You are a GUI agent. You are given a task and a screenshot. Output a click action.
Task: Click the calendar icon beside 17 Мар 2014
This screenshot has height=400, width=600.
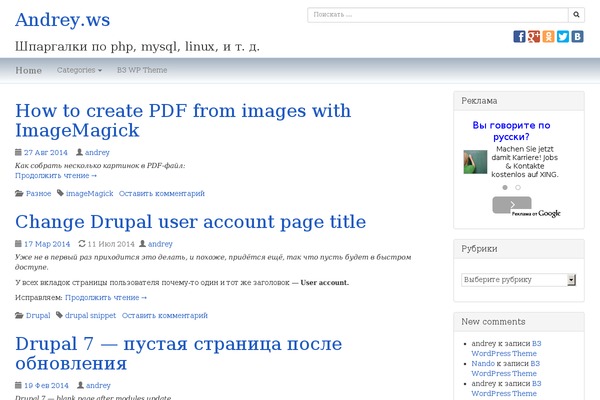click(18, 243)
